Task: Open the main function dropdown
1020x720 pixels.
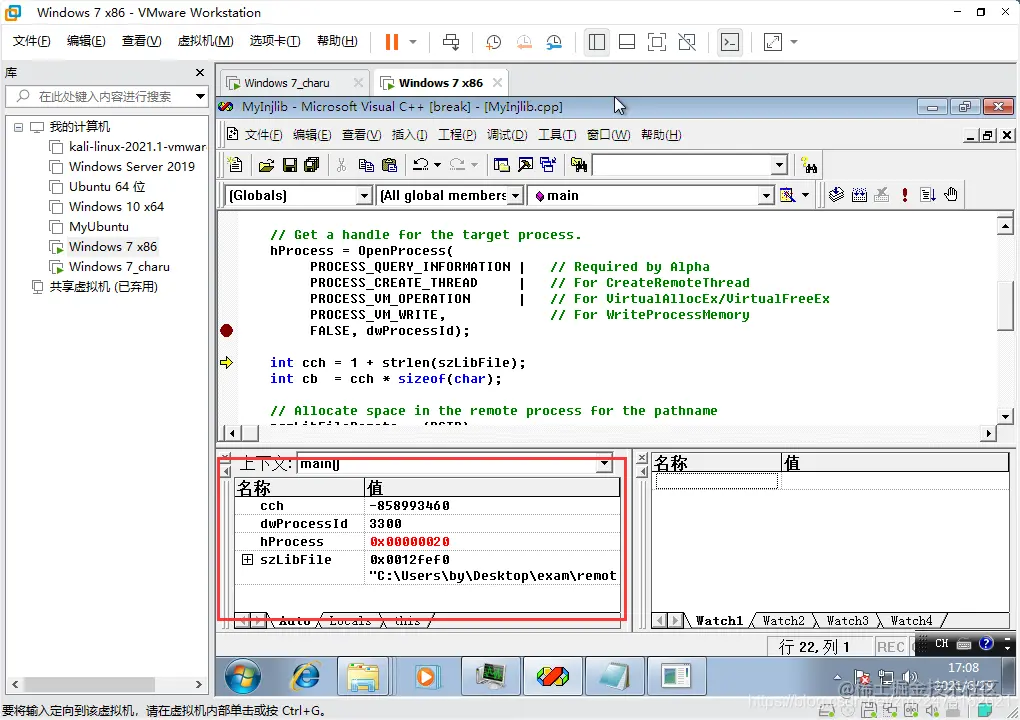Action: [x=766, y=195]
